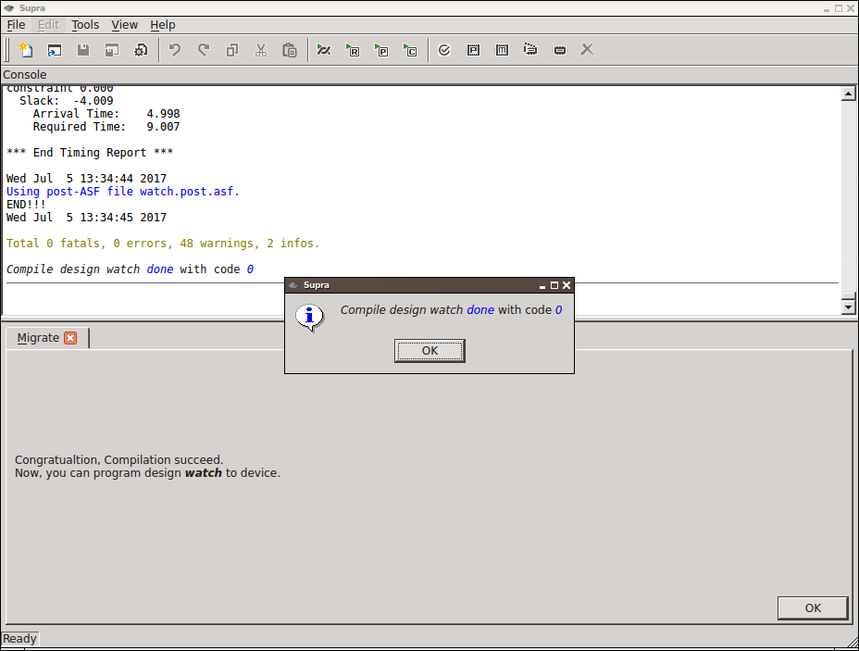Viewport: 859px width, 651px height.
Task: Click 'Wed Jul 5 13:34:45 2017' timestamp line
Action: click(86, 218)
